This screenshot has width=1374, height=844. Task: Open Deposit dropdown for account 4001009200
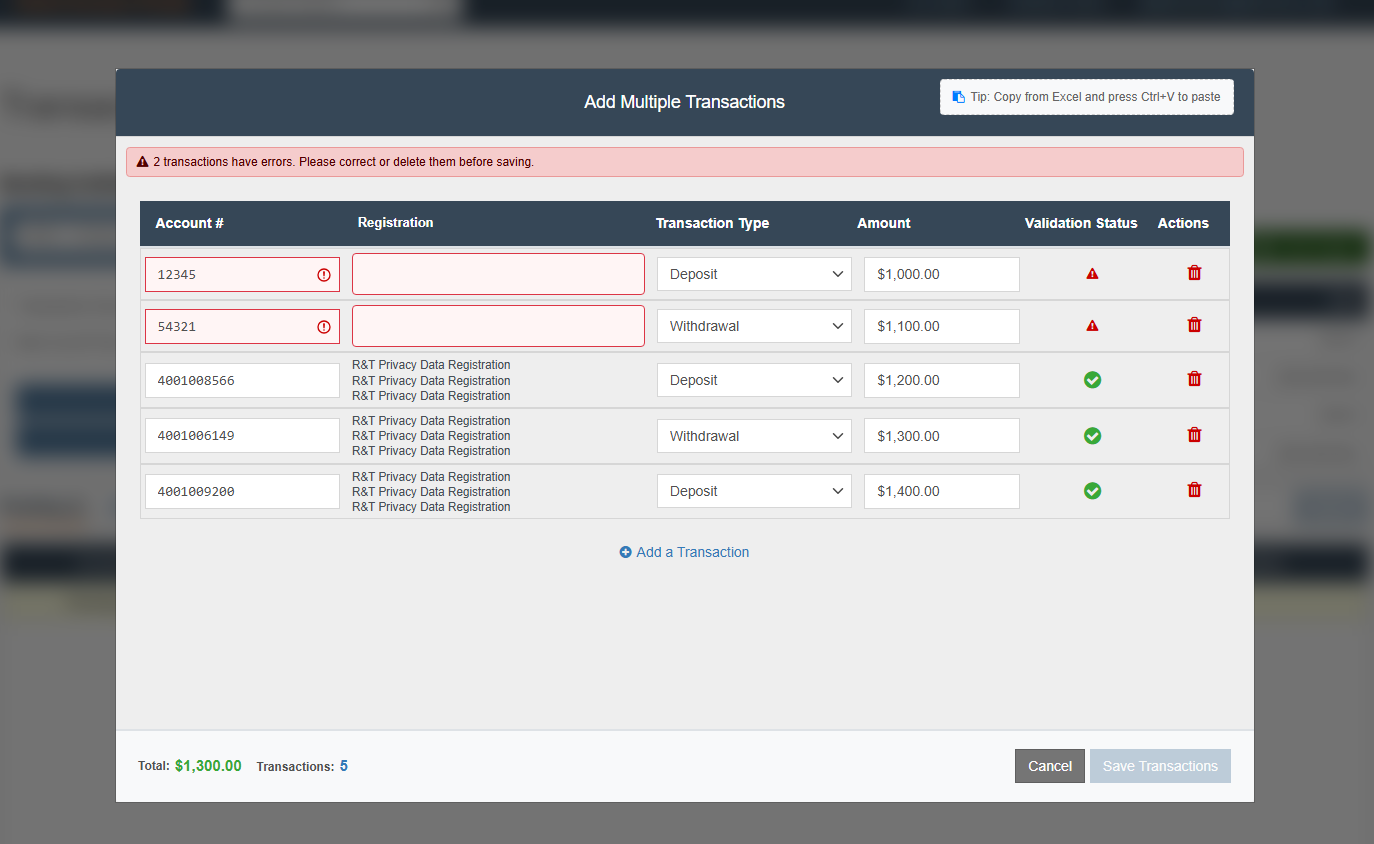[754, 491]
